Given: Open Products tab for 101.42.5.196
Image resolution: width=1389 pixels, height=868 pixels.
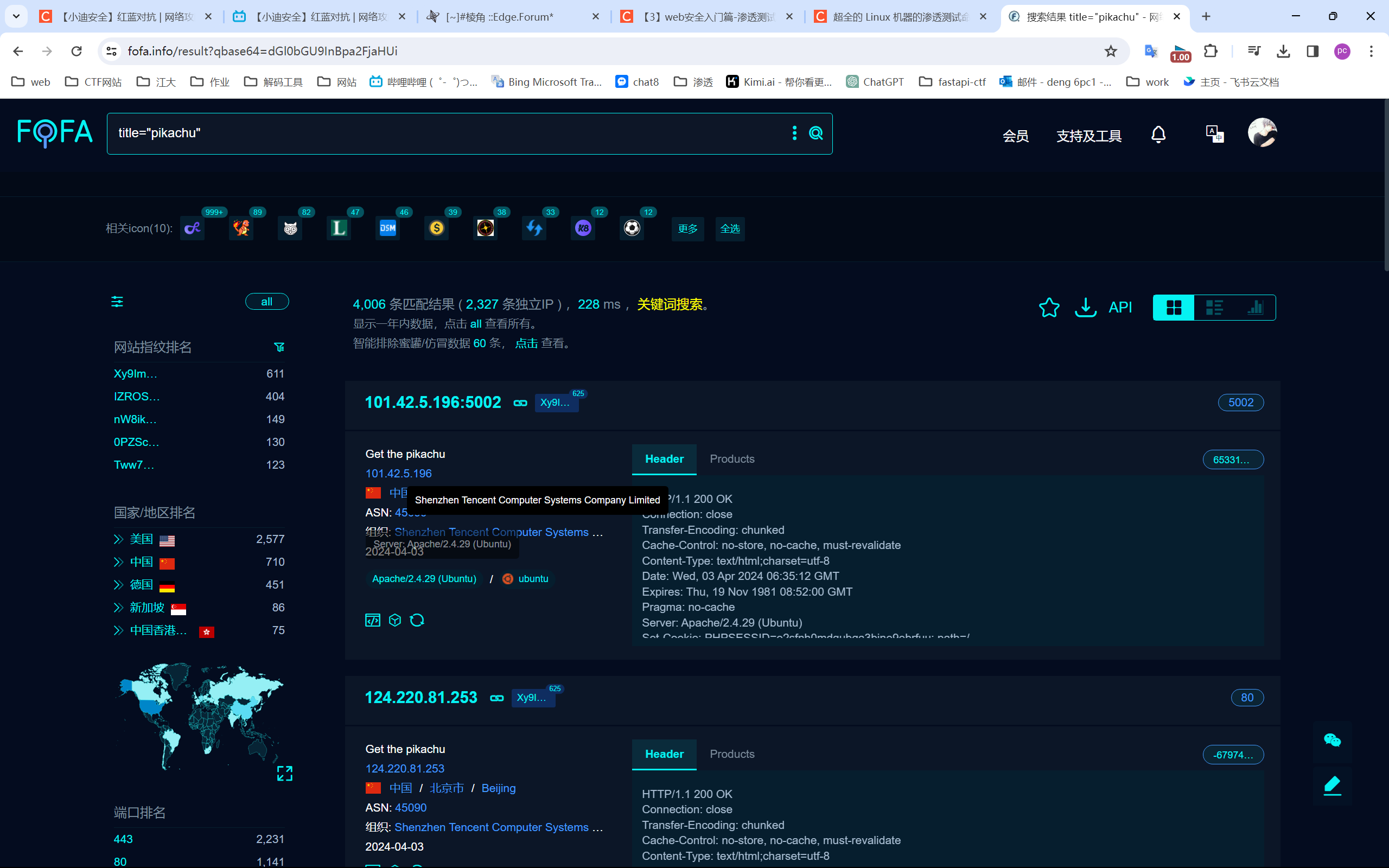Looking at the screenshot, I should click(x=732, y=459).
